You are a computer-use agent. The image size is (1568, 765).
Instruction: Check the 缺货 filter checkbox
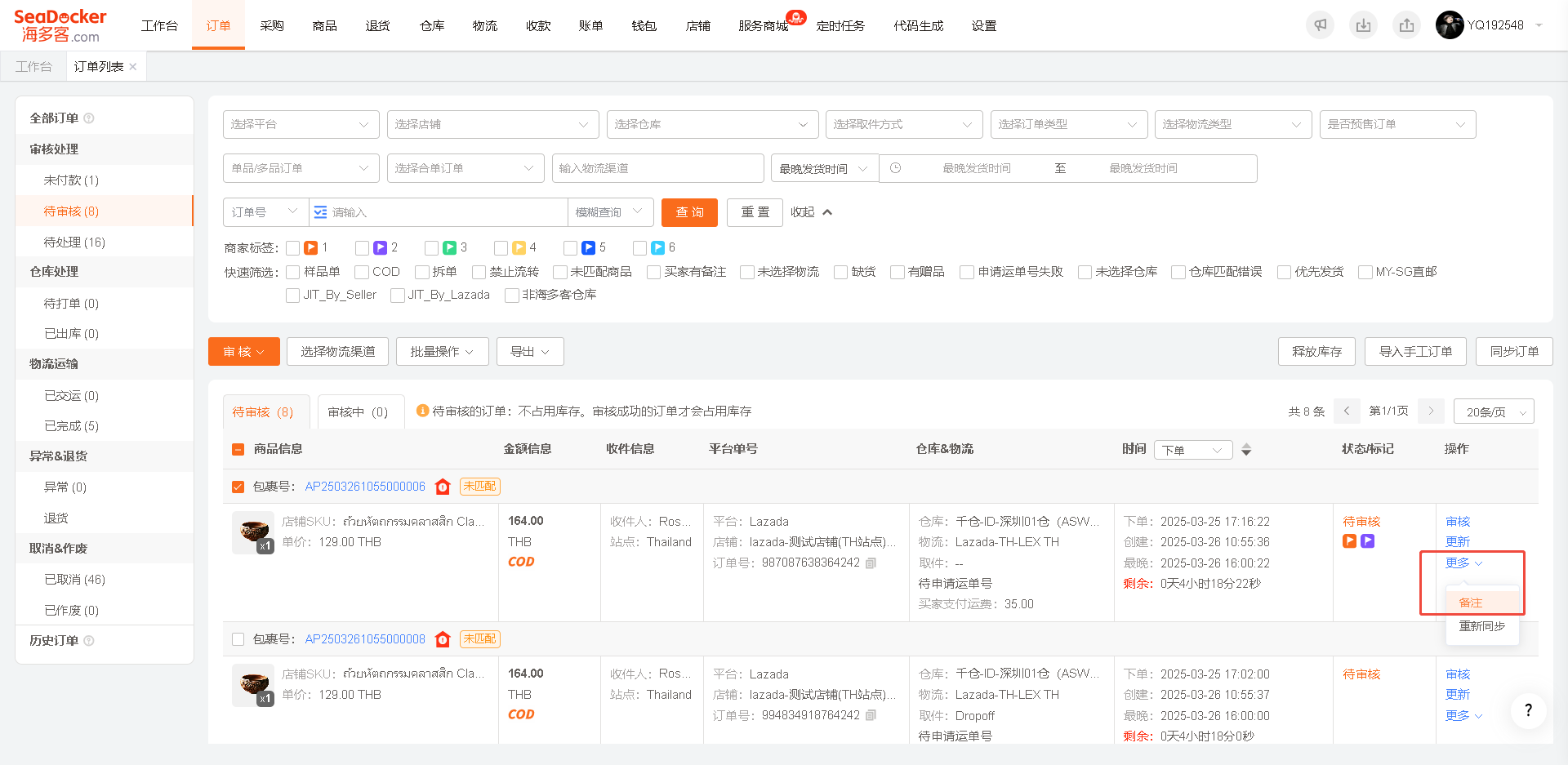[841, 272]
